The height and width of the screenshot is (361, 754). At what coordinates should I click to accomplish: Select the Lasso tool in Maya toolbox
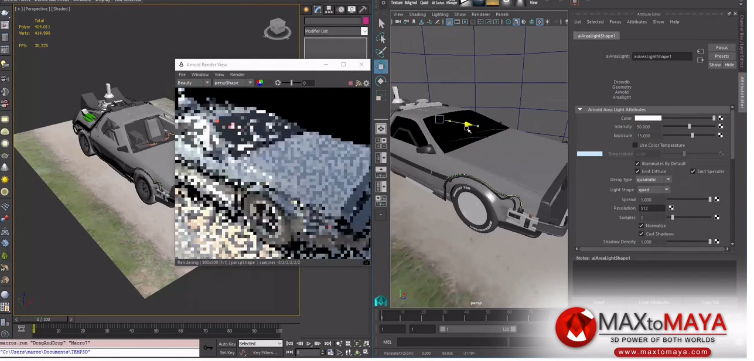pyautogui.click(x=381, y=37)
